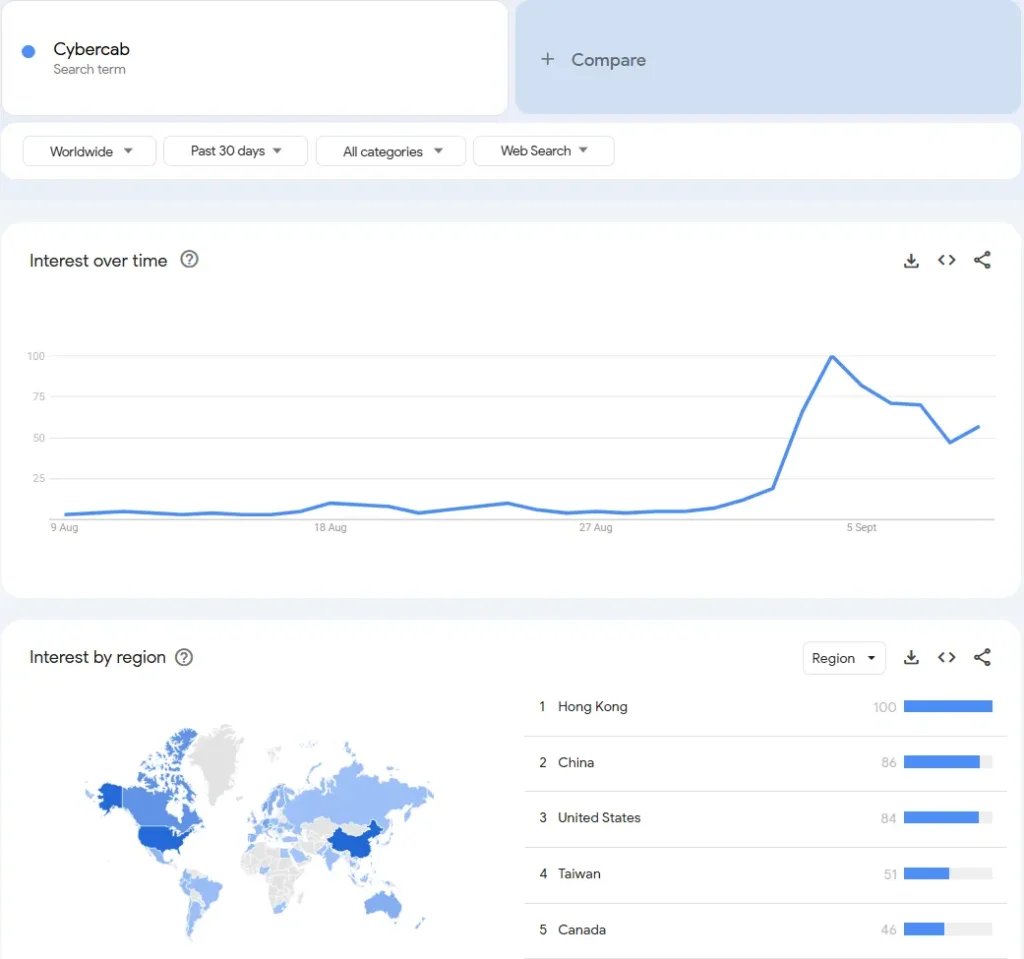Open embed code for Interest over time
The width and height of the screenshot is (1024, 959).
[x=946, y=260]
